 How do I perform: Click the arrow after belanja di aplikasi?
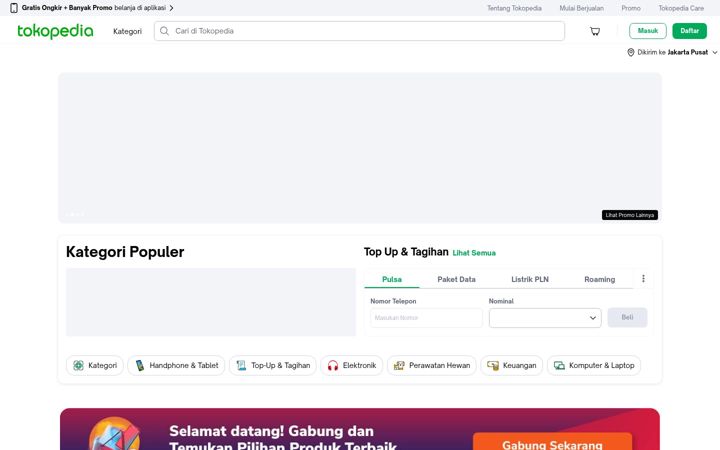pyautogui.click(x=171, y=8)
